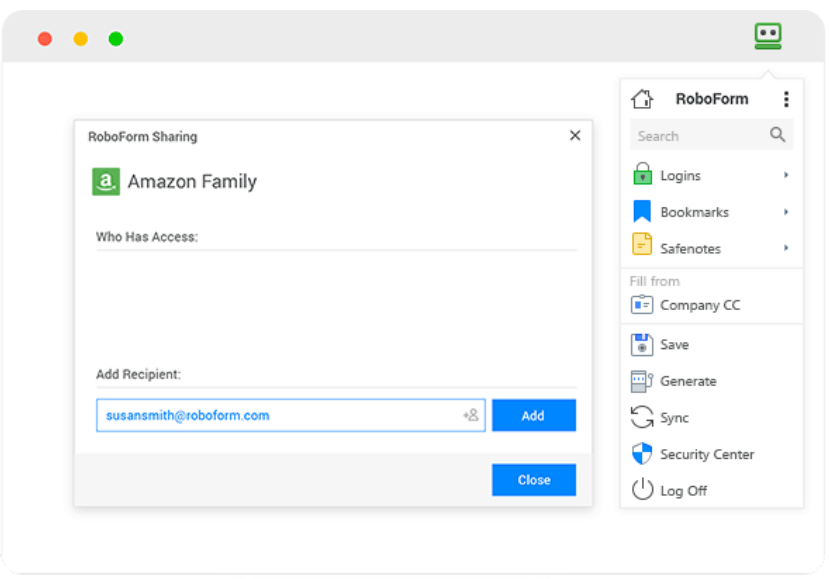
Task: Expand the Safenotes submenu arrow
Action: click(786, 248)
